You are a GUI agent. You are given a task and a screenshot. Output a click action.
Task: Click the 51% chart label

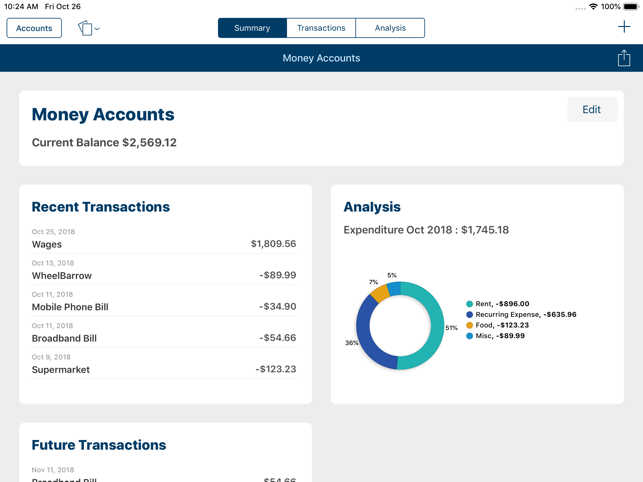[451, 328]
